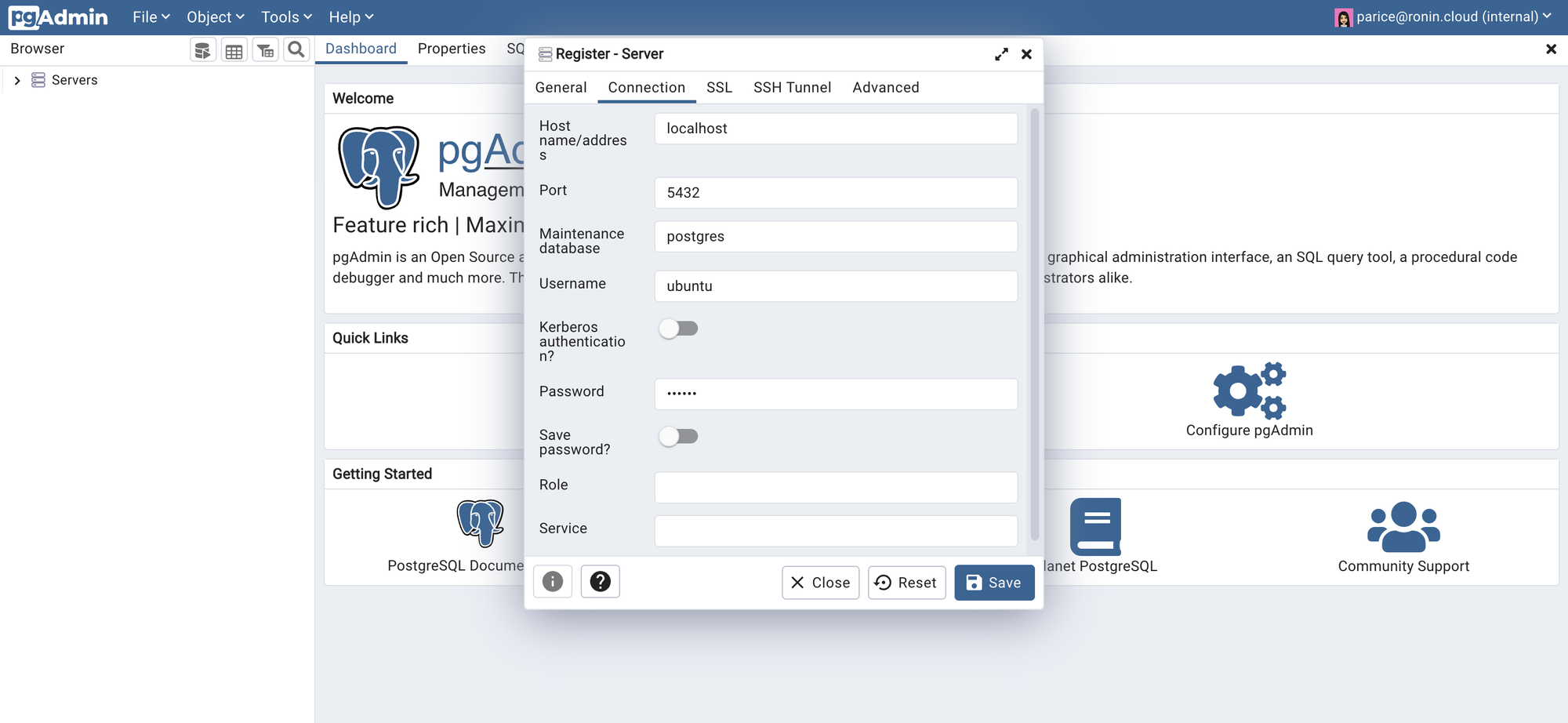
Task: Click the Planet PostgreSQL book icon
Action: pyautogui.click(x=1095, y=526)
